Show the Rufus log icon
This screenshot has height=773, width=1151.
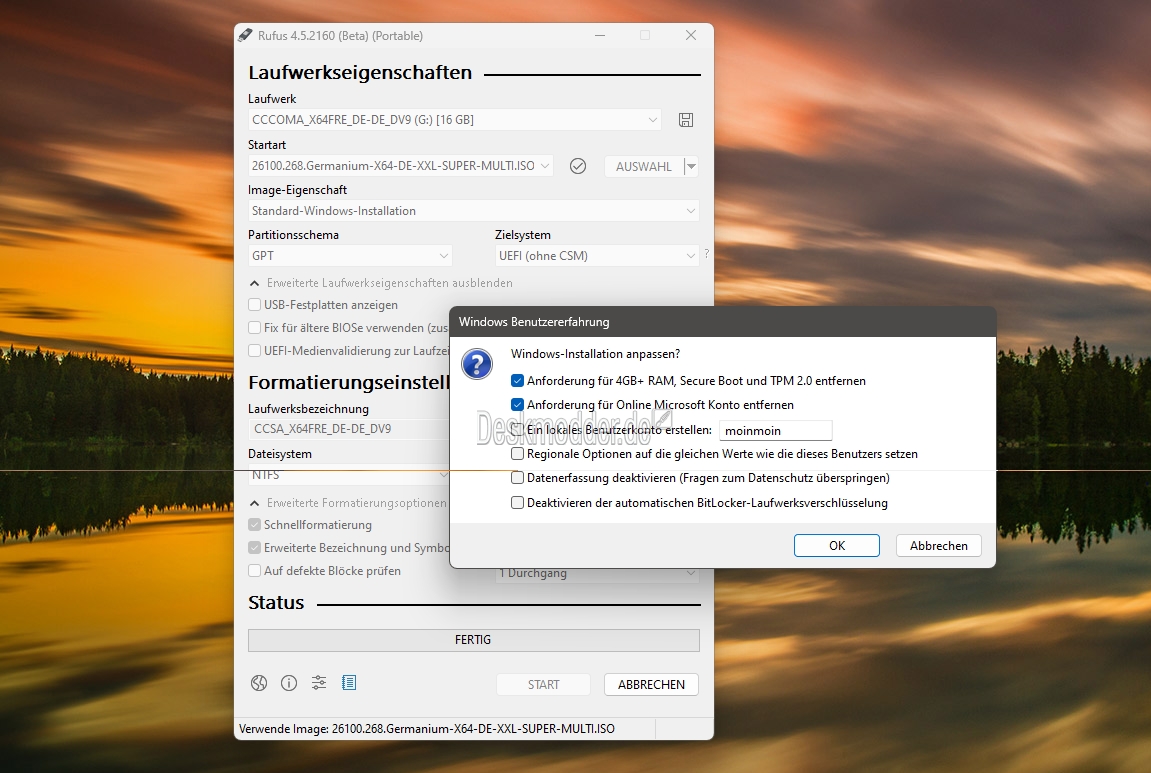click(349, 683)
